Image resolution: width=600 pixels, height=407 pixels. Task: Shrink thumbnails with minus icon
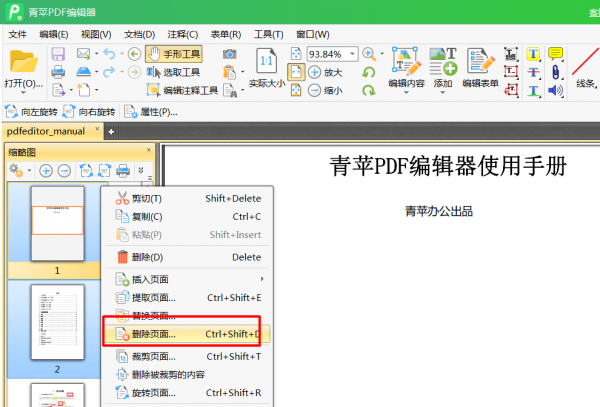pyautogui.click(x=64, y=171)
